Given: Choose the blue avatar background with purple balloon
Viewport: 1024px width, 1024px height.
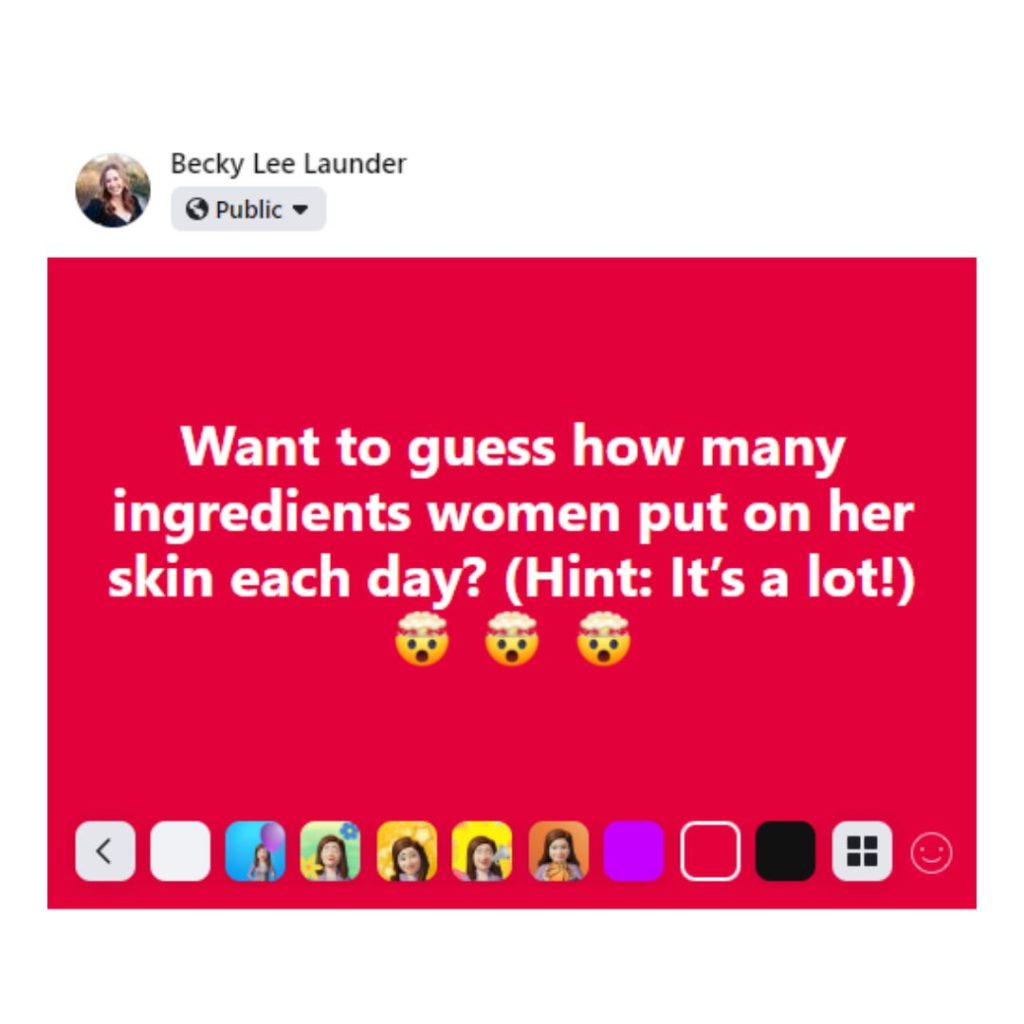Looking at the screenshot, I should (x=255, y=851).
